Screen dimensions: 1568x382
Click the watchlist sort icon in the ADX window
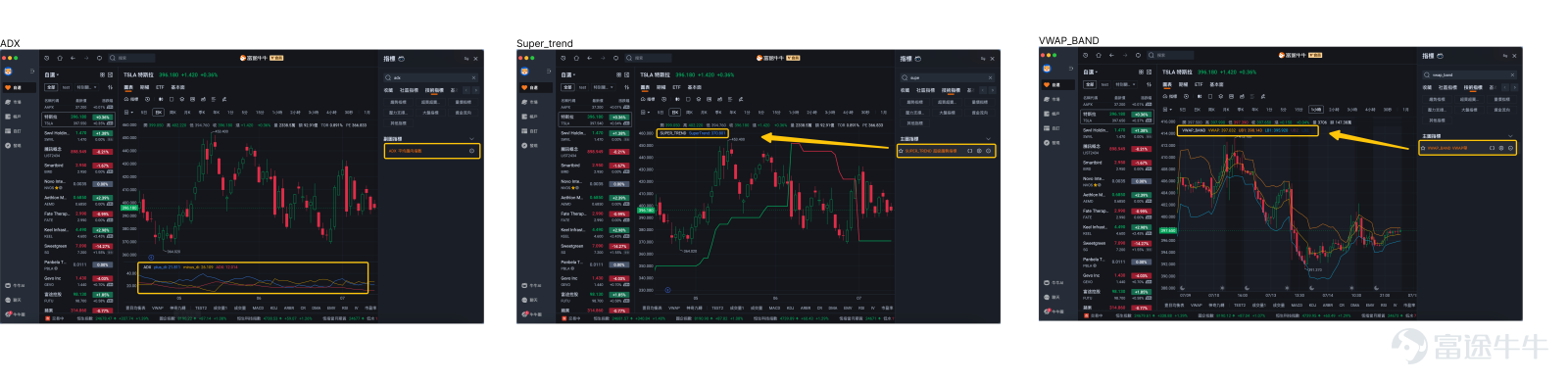coord(110,87)
